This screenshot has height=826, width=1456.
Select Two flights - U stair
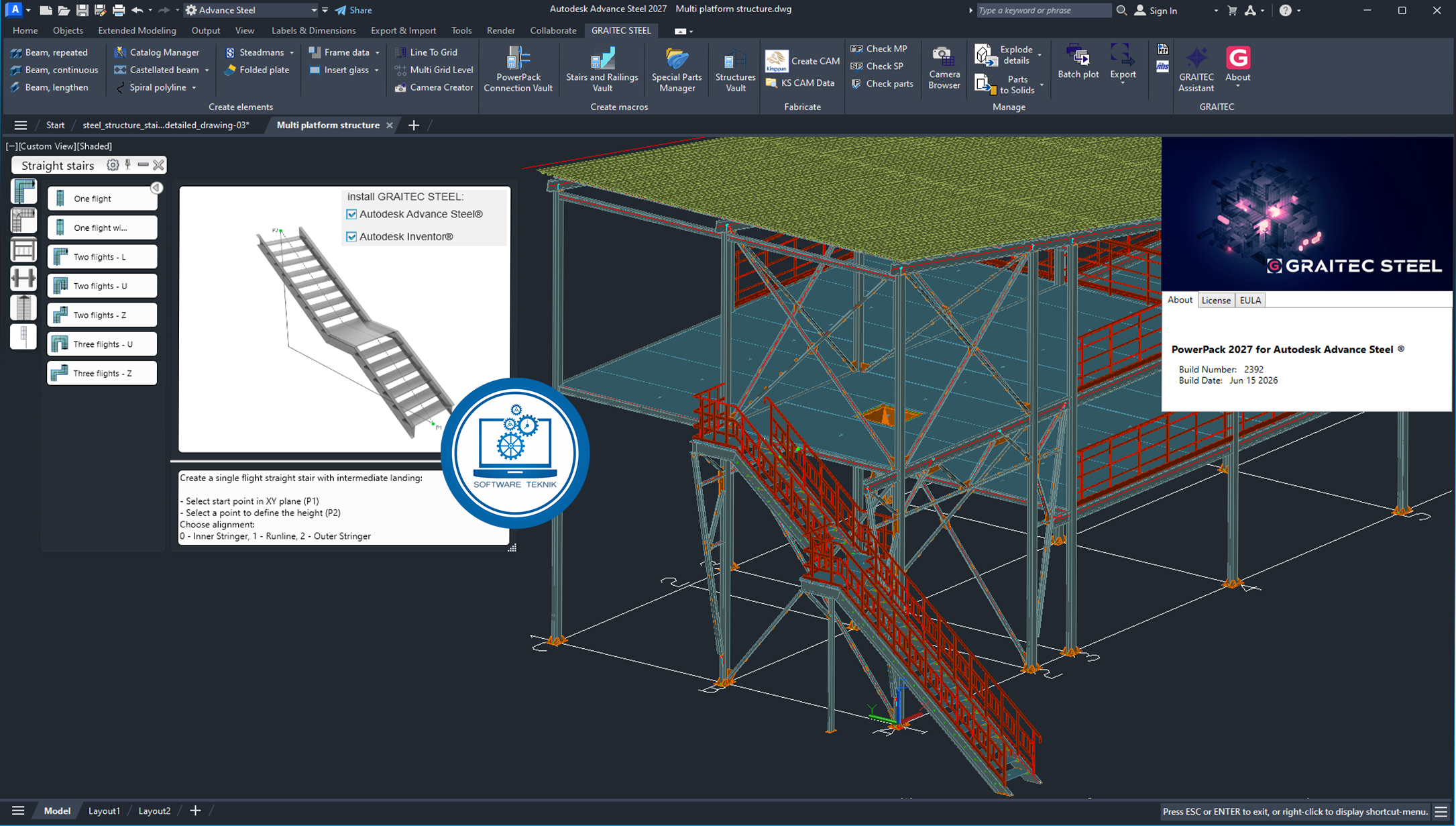click(x=102, y=286)
